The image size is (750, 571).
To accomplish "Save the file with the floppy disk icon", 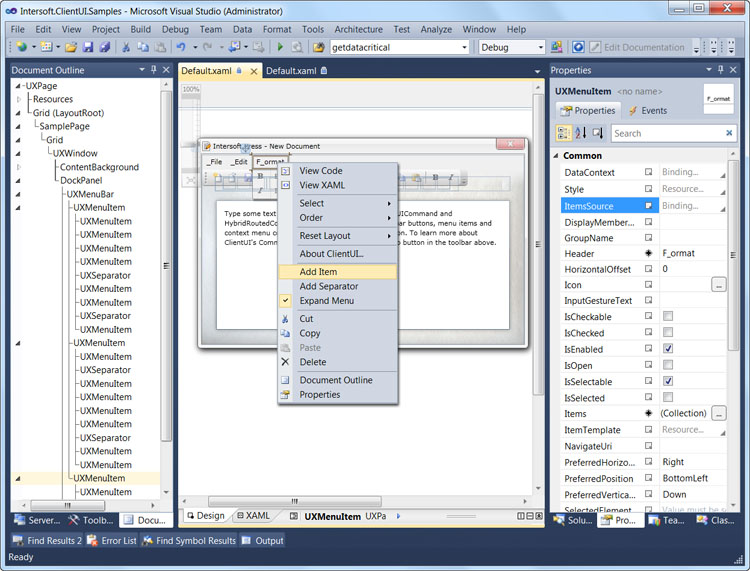I will tap(88, 47).
